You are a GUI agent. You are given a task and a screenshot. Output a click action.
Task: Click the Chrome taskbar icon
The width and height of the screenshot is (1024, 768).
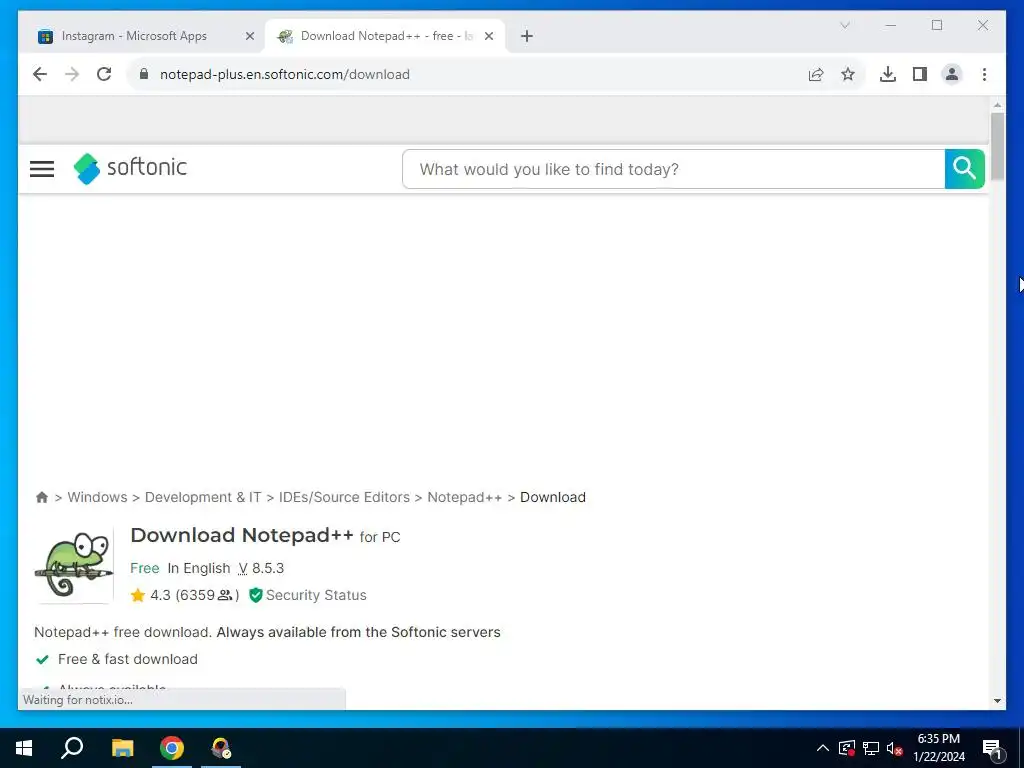point(172,748)
